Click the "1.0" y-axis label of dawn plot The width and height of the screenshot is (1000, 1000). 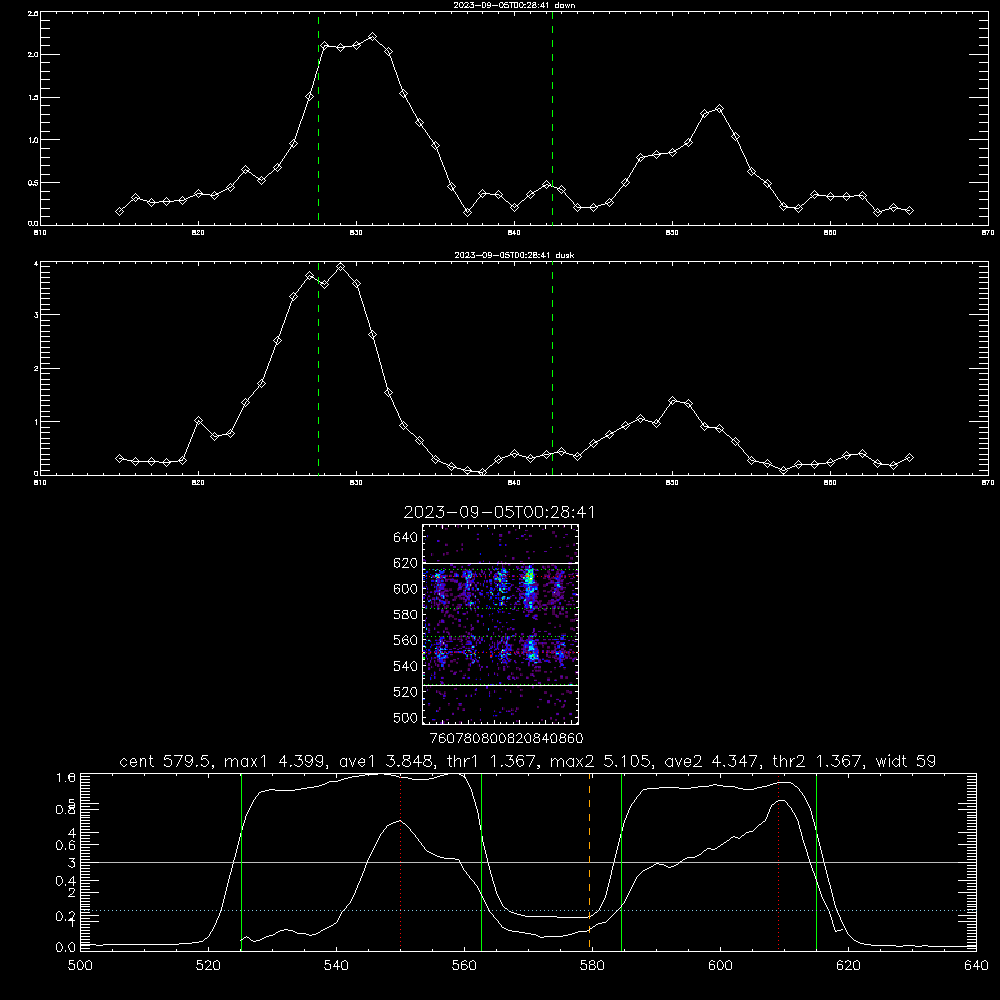point(33,140)
